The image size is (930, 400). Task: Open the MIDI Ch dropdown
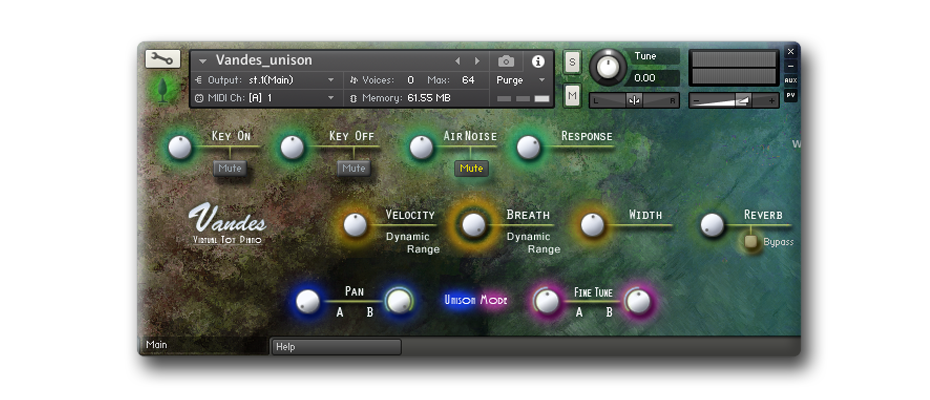click(x=331, y=98)
